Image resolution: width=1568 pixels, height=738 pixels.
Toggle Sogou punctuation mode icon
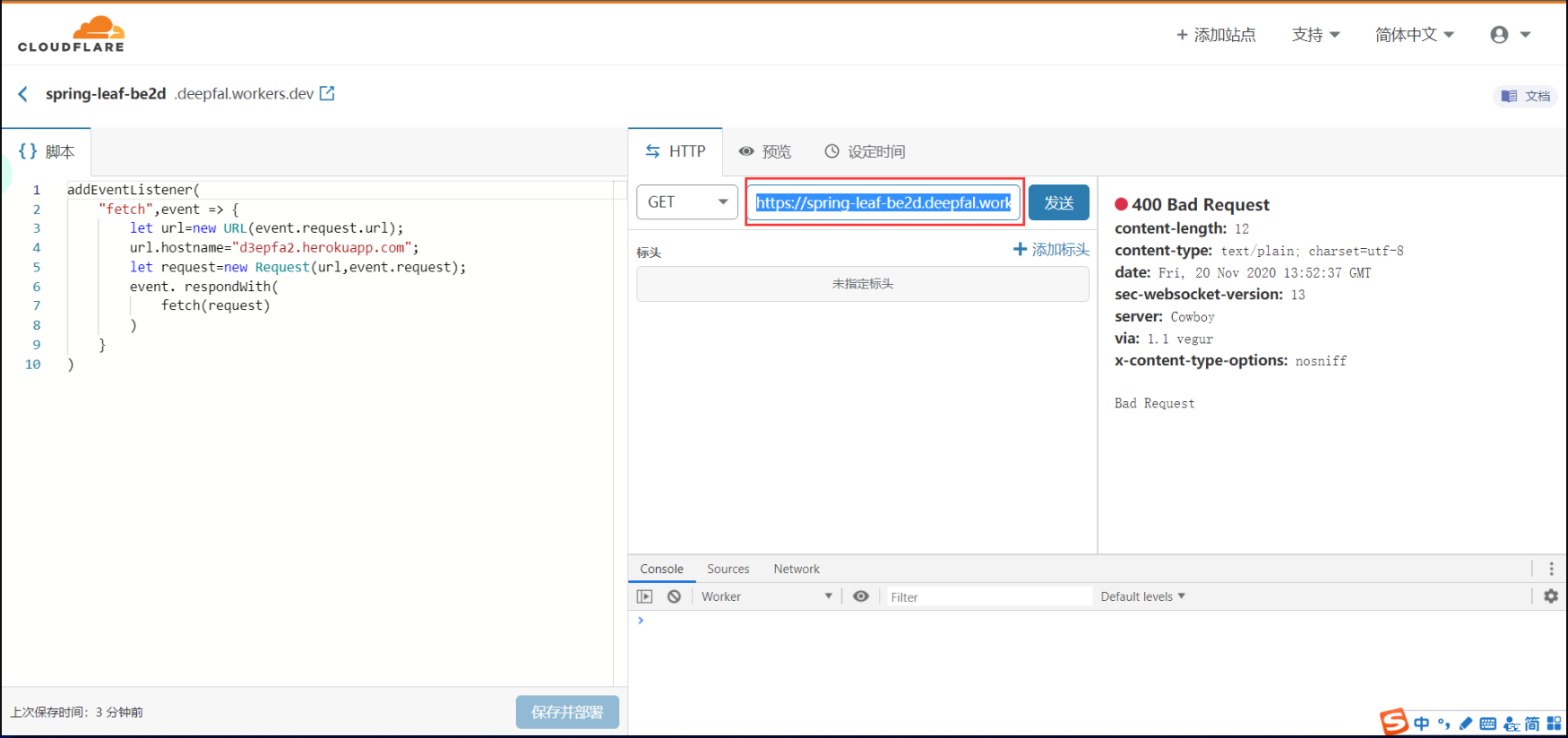click(1443, 724)
